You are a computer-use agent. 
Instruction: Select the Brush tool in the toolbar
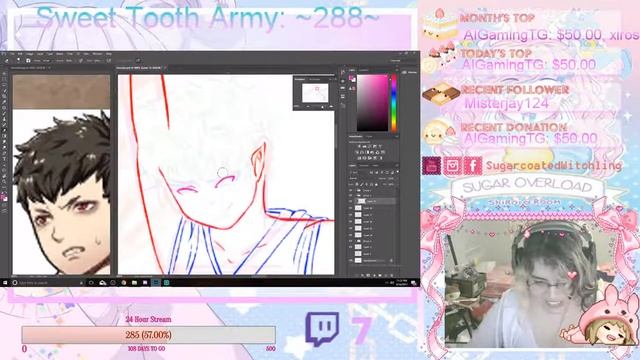click(x=4, y=113)
